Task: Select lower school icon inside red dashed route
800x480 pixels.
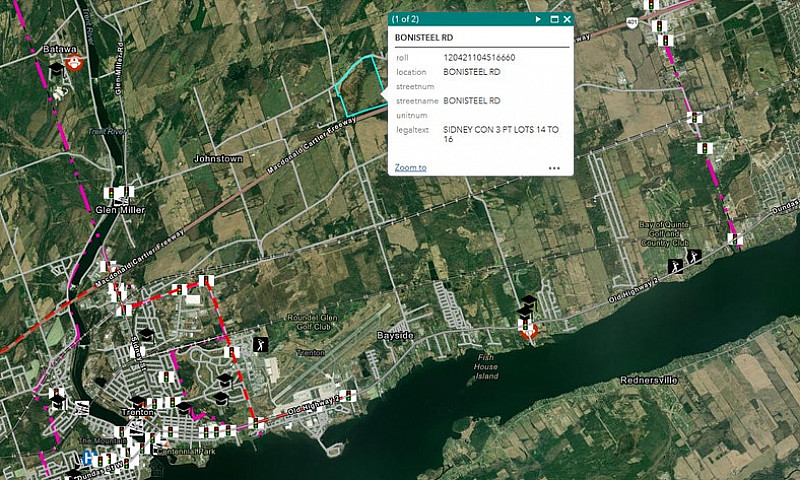Action: click(x=220, y=398)
